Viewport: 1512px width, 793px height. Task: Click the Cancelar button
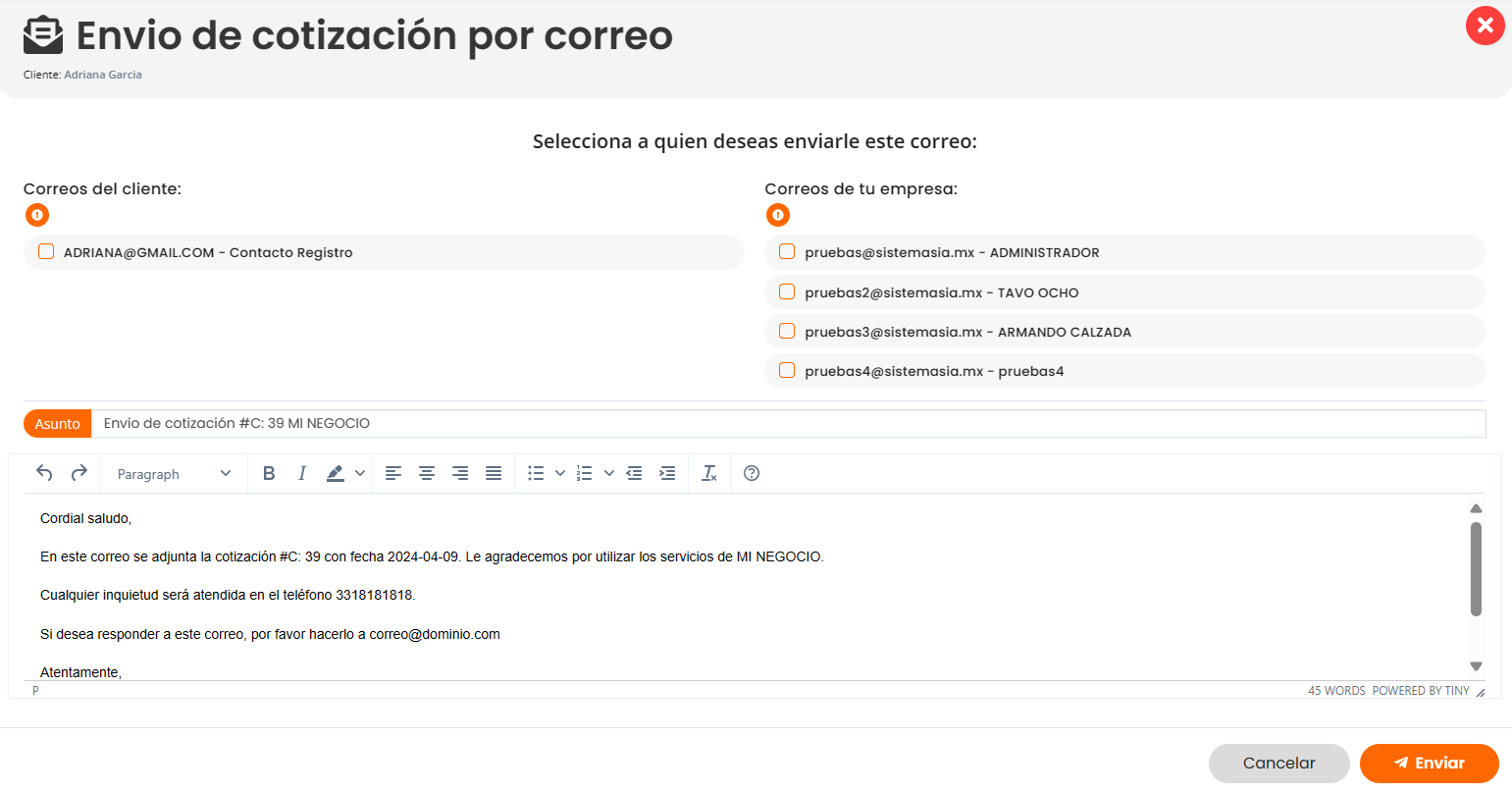[1278, 763]
